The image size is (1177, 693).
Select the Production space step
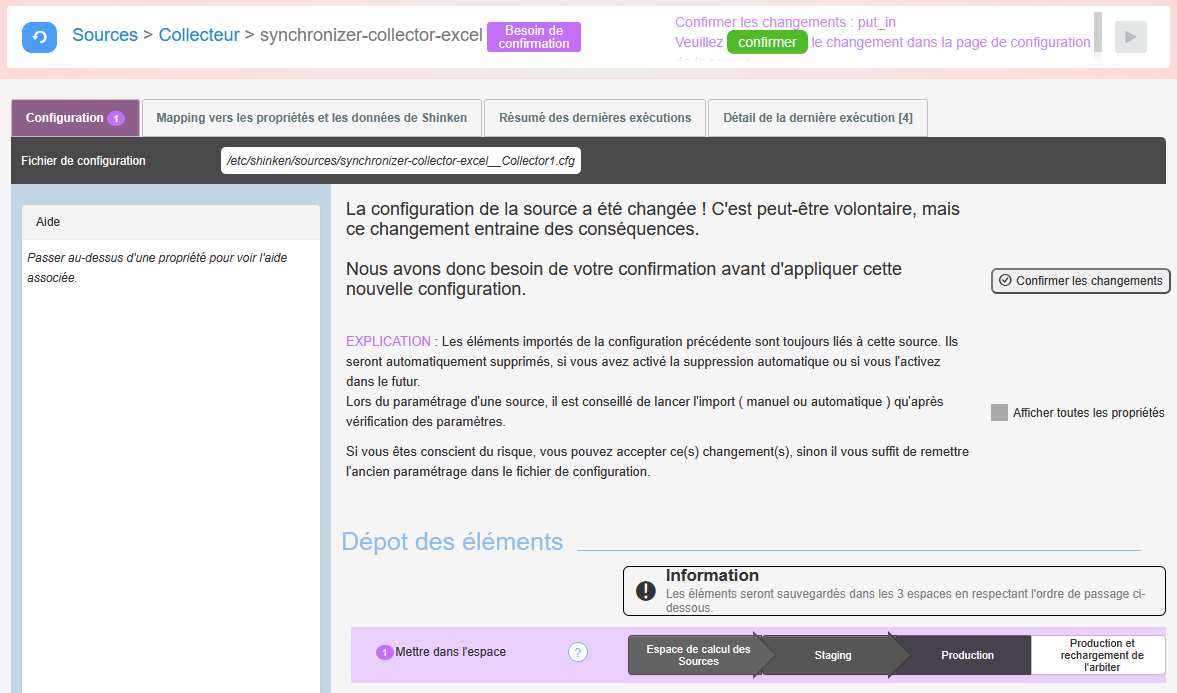967,655
